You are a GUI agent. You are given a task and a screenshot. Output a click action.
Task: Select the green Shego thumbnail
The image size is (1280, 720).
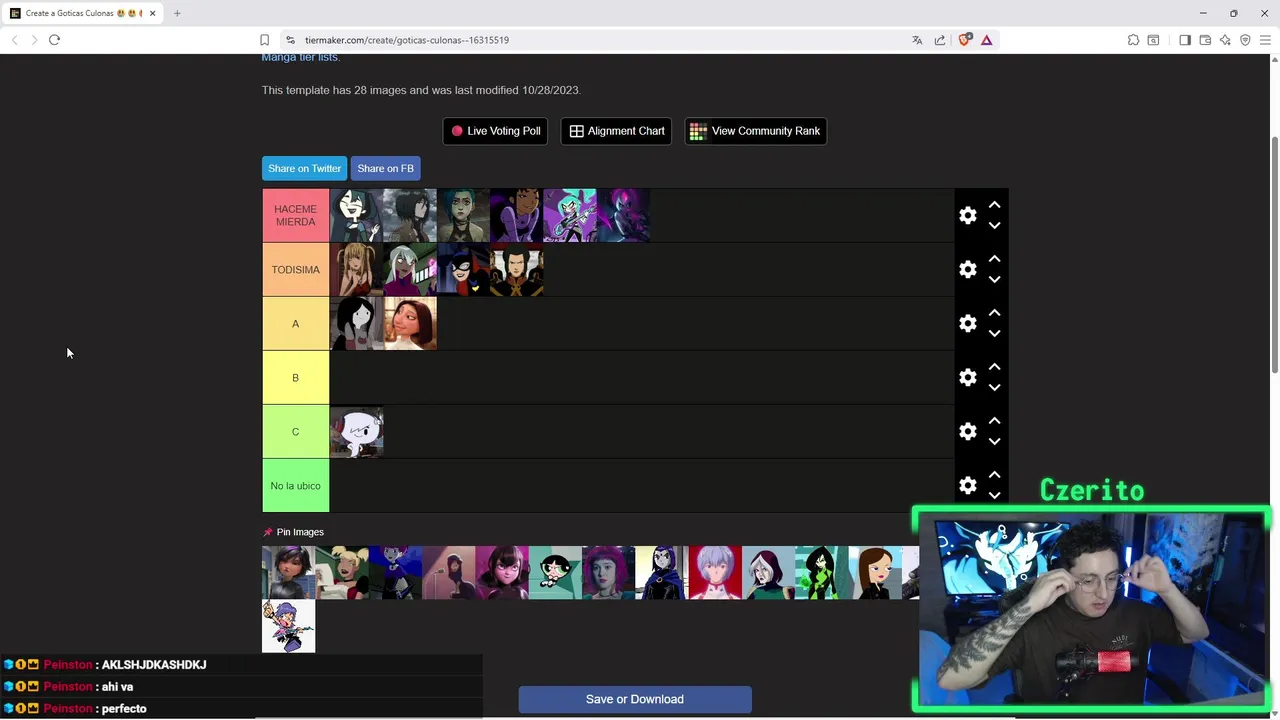[822, 572]
